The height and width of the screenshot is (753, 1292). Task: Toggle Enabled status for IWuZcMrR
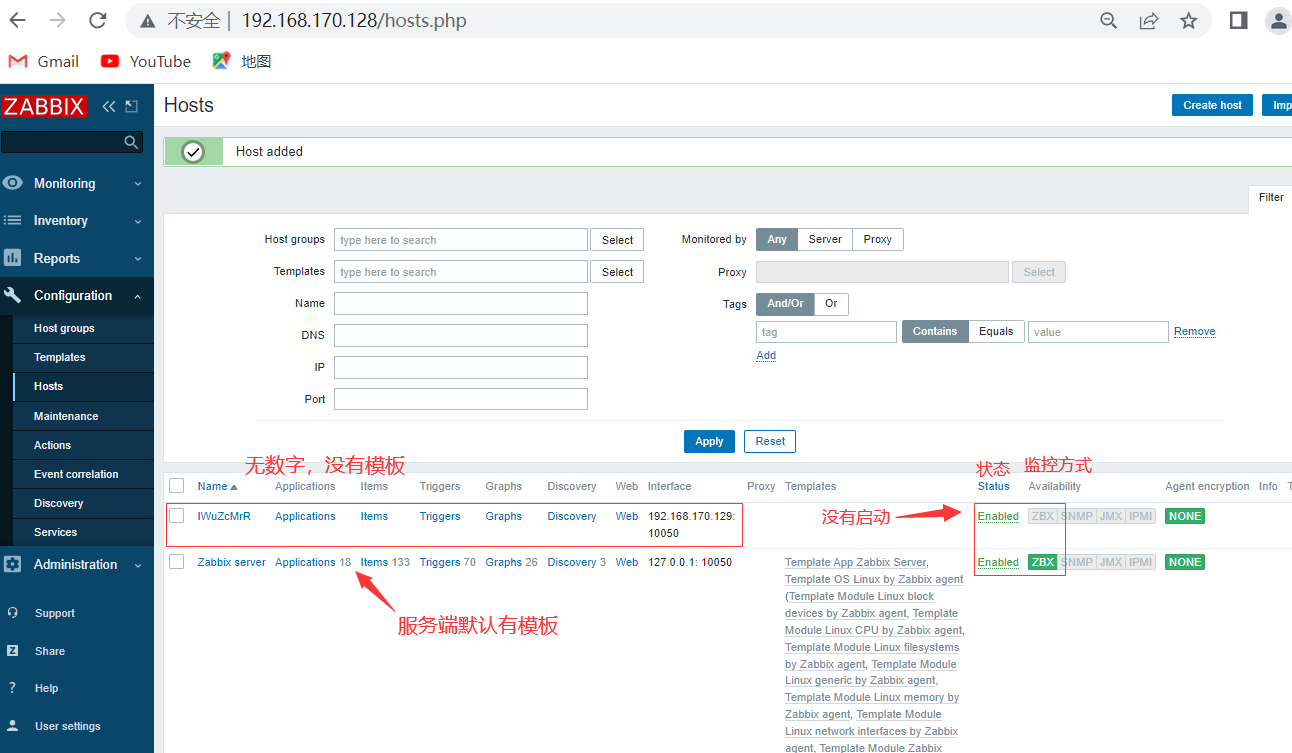(998, 516)
